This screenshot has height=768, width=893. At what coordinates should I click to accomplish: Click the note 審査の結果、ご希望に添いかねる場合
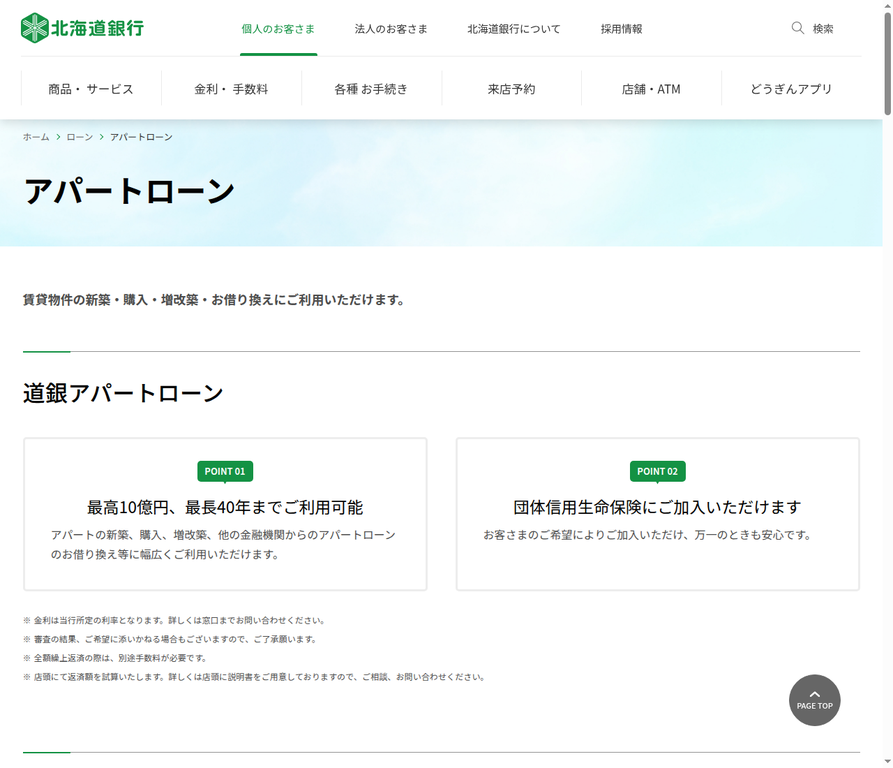point(170,639)
